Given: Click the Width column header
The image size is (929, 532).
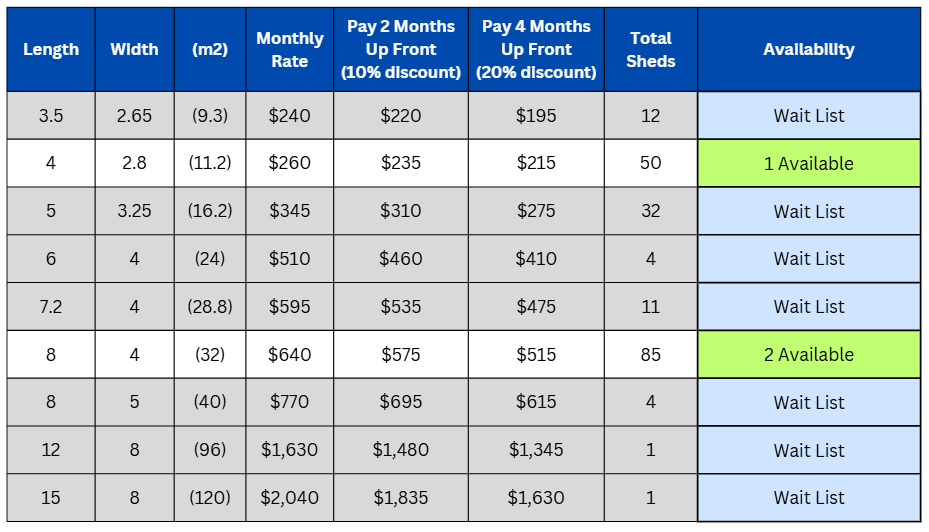Looking at the screenshot, I should (x=134, y=50).
